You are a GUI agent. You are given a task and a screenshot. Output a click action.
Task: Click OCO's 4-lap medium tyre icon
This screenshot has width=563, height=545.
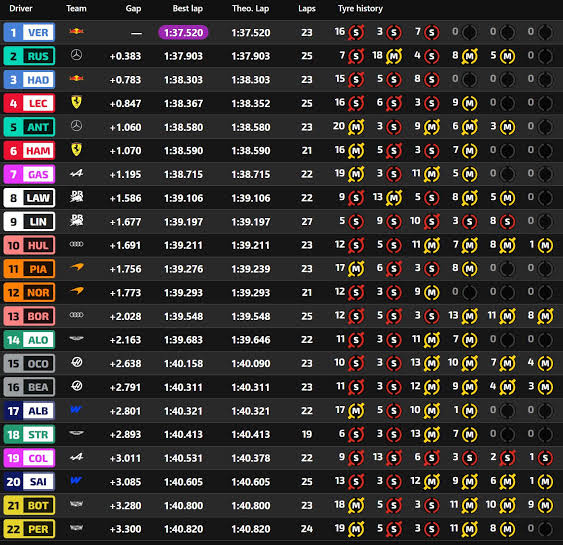545,364
